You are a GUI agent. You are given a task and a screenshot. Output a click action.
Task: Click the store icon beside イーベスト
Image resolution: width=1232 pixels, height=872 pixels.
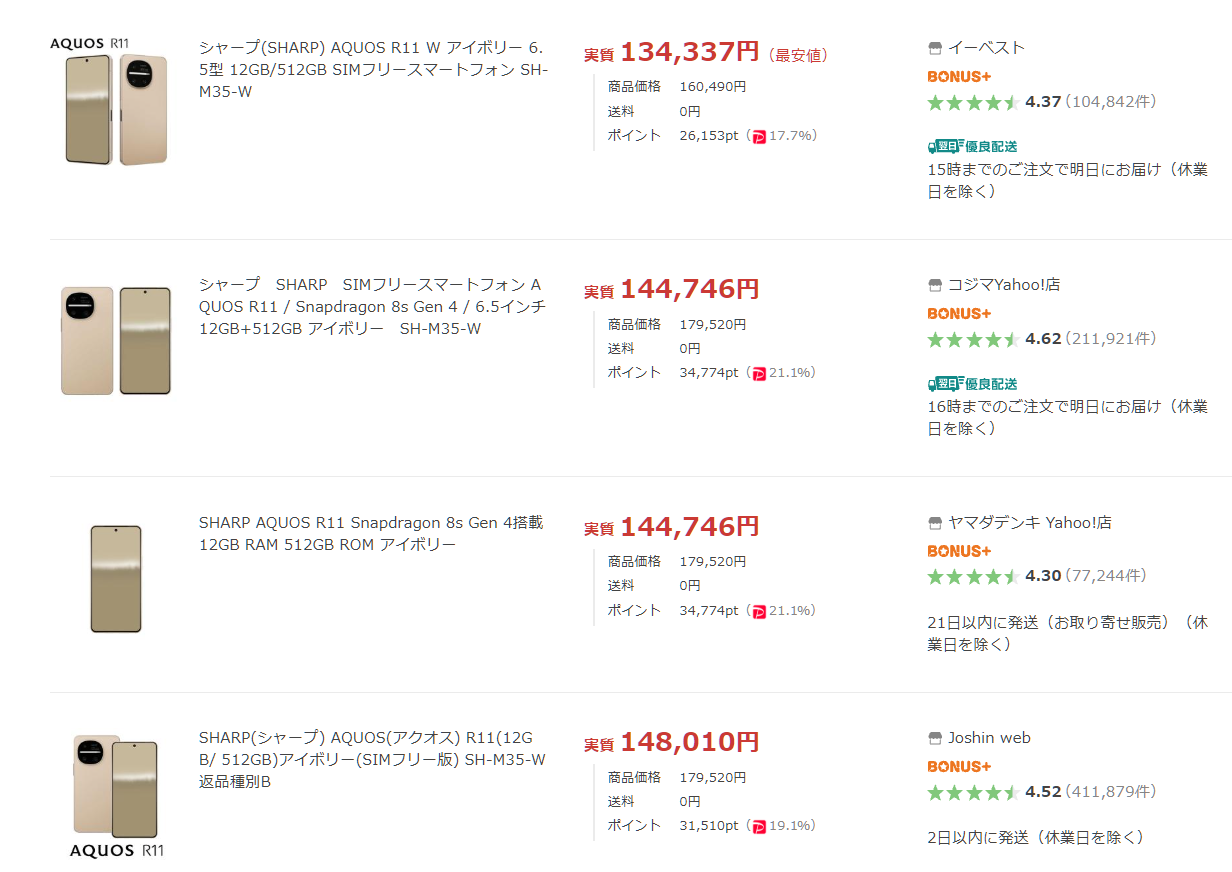pos(935,48)
